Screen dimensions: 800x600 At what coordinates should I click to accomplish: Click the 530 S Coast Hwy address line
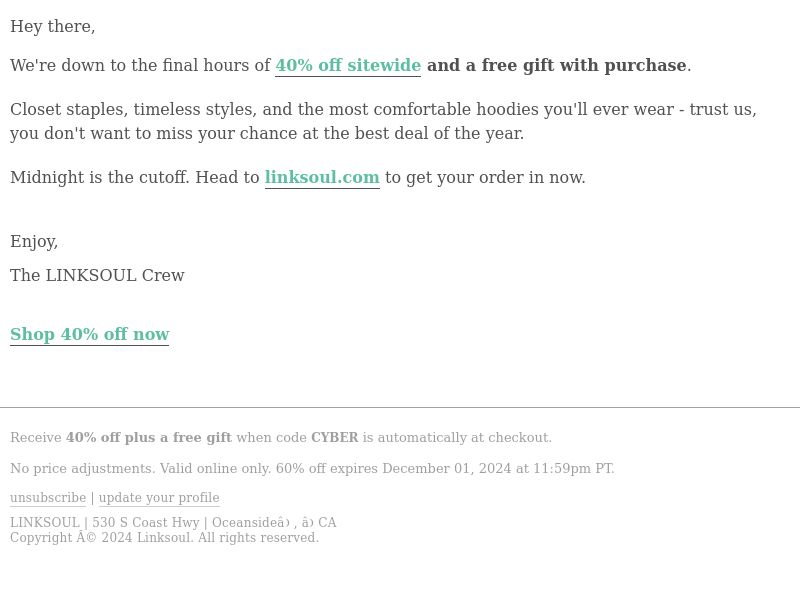[x=173, y=522]
